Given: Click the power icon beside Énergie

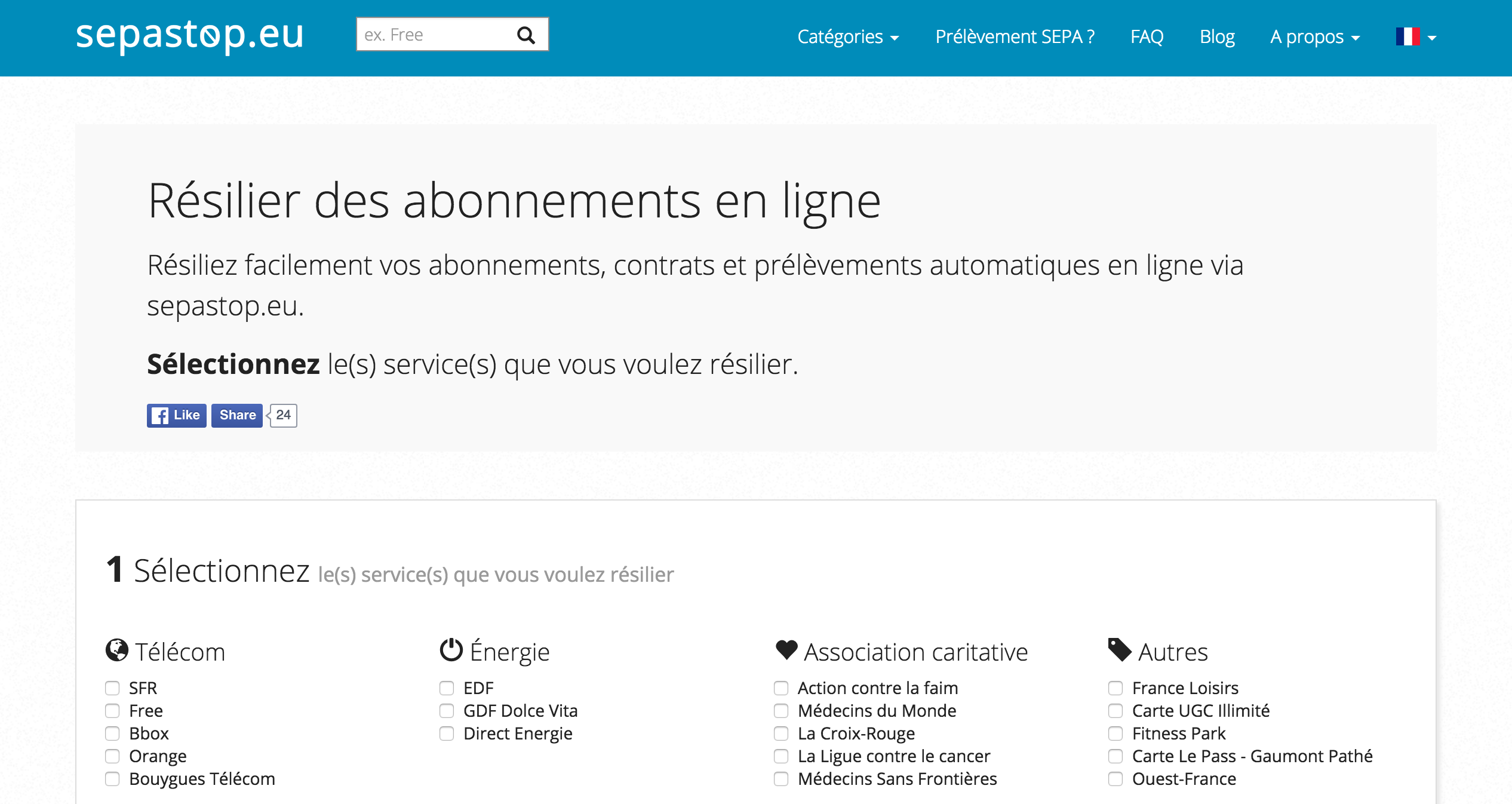Looking at the screenshot, I should tap(451, 650).
